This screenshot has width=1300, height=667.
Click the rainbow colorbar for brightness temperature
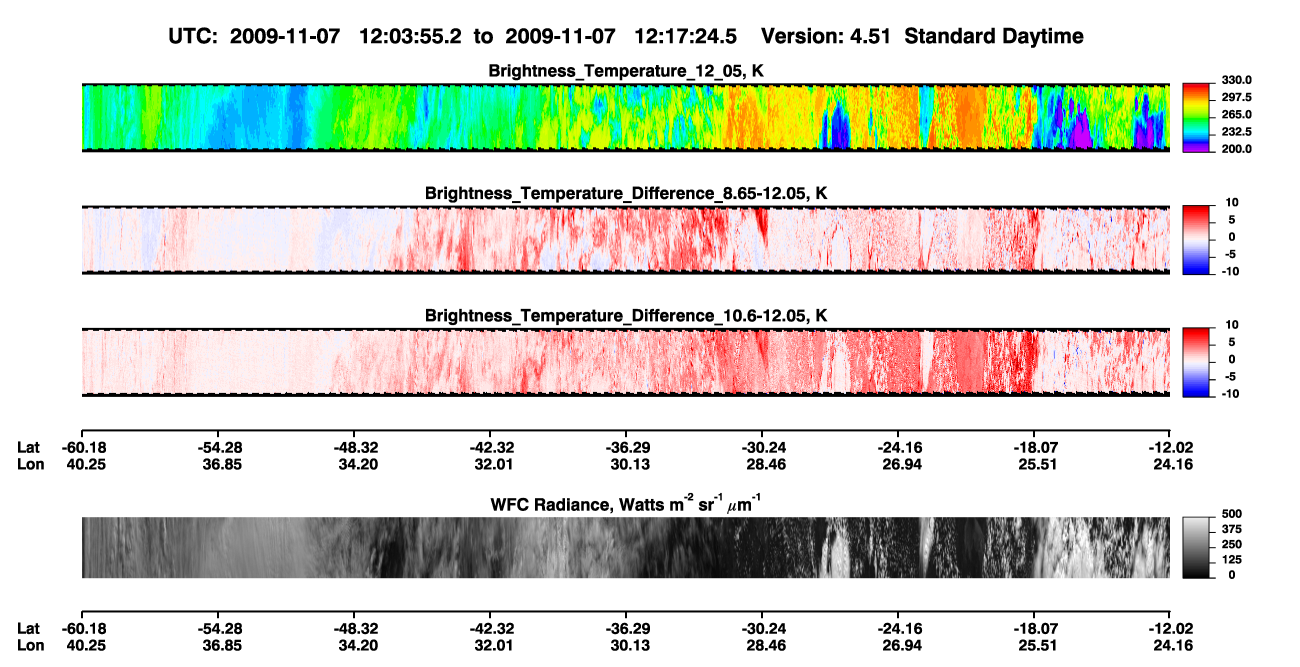coord(1196,116)
